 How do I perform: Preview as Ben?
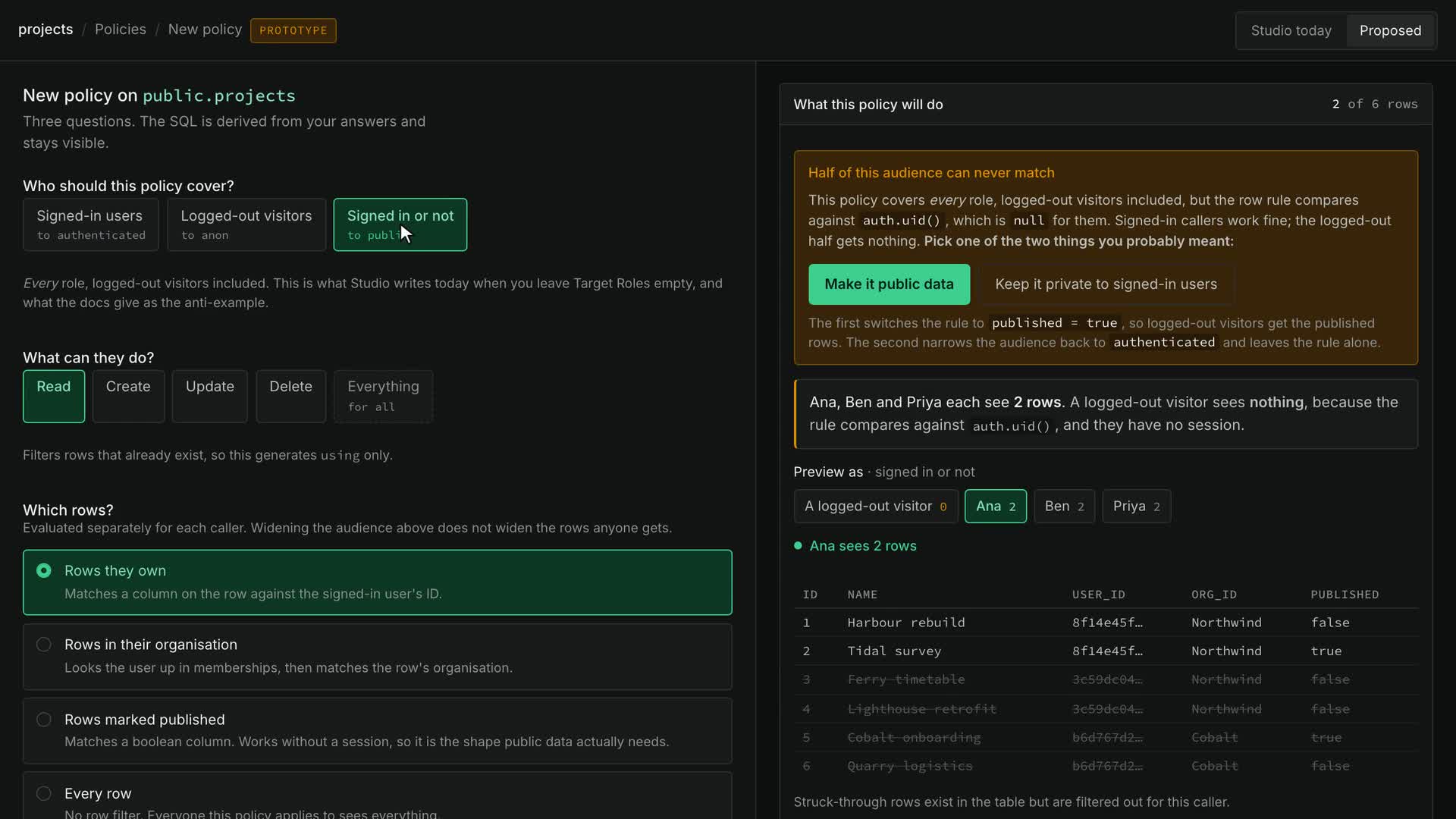1064,507
